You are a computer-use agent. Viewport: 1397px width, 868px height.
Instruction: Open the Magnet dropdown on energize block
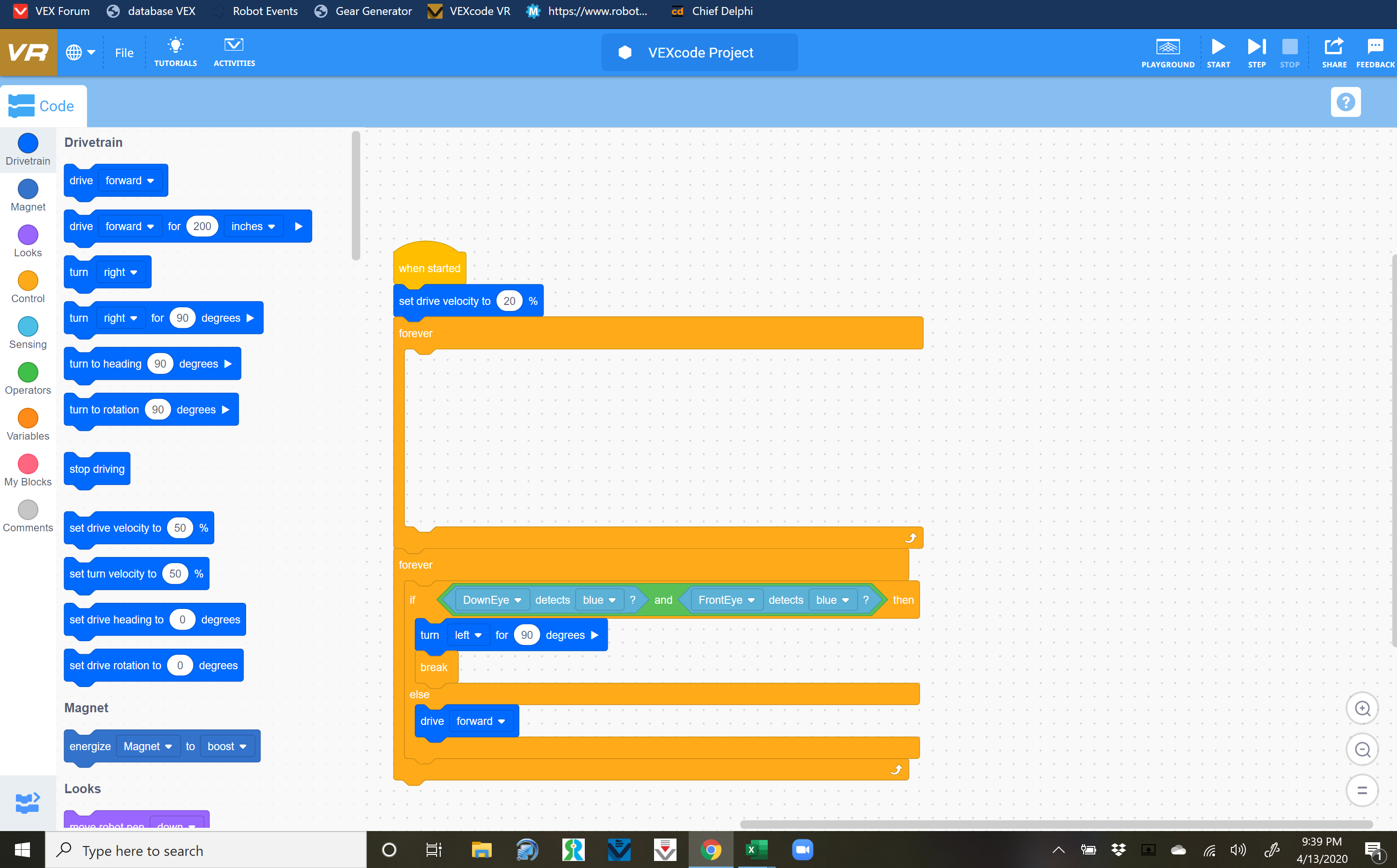click(x=147, y=747)
